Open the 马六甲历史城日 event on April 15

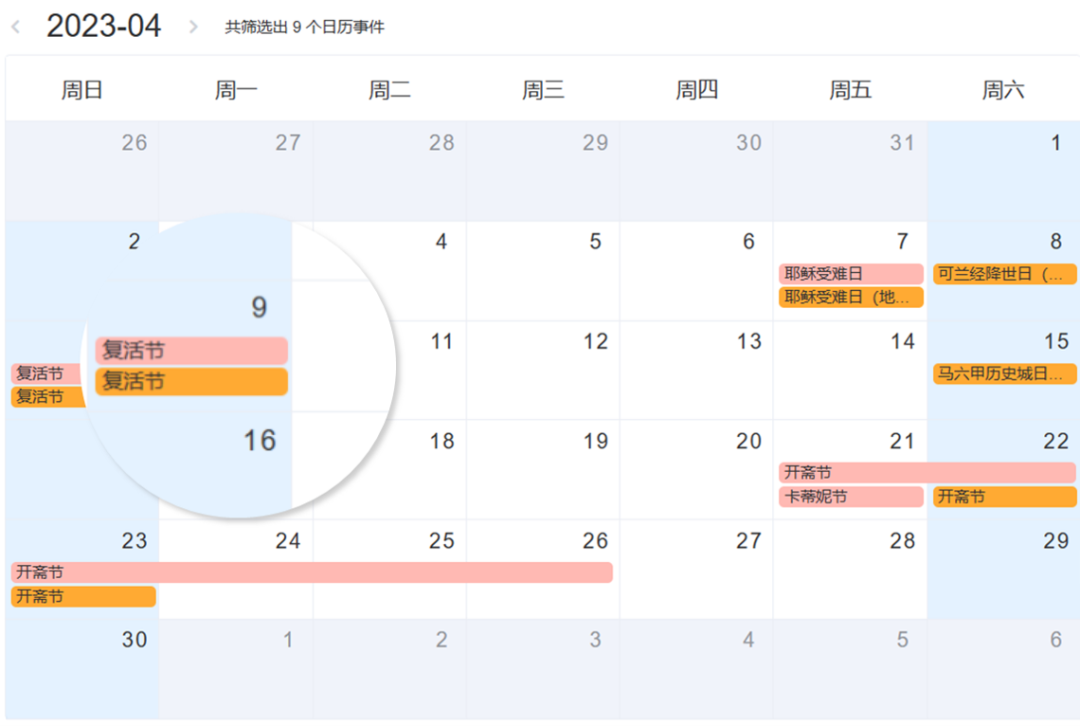pos(1004,373)
